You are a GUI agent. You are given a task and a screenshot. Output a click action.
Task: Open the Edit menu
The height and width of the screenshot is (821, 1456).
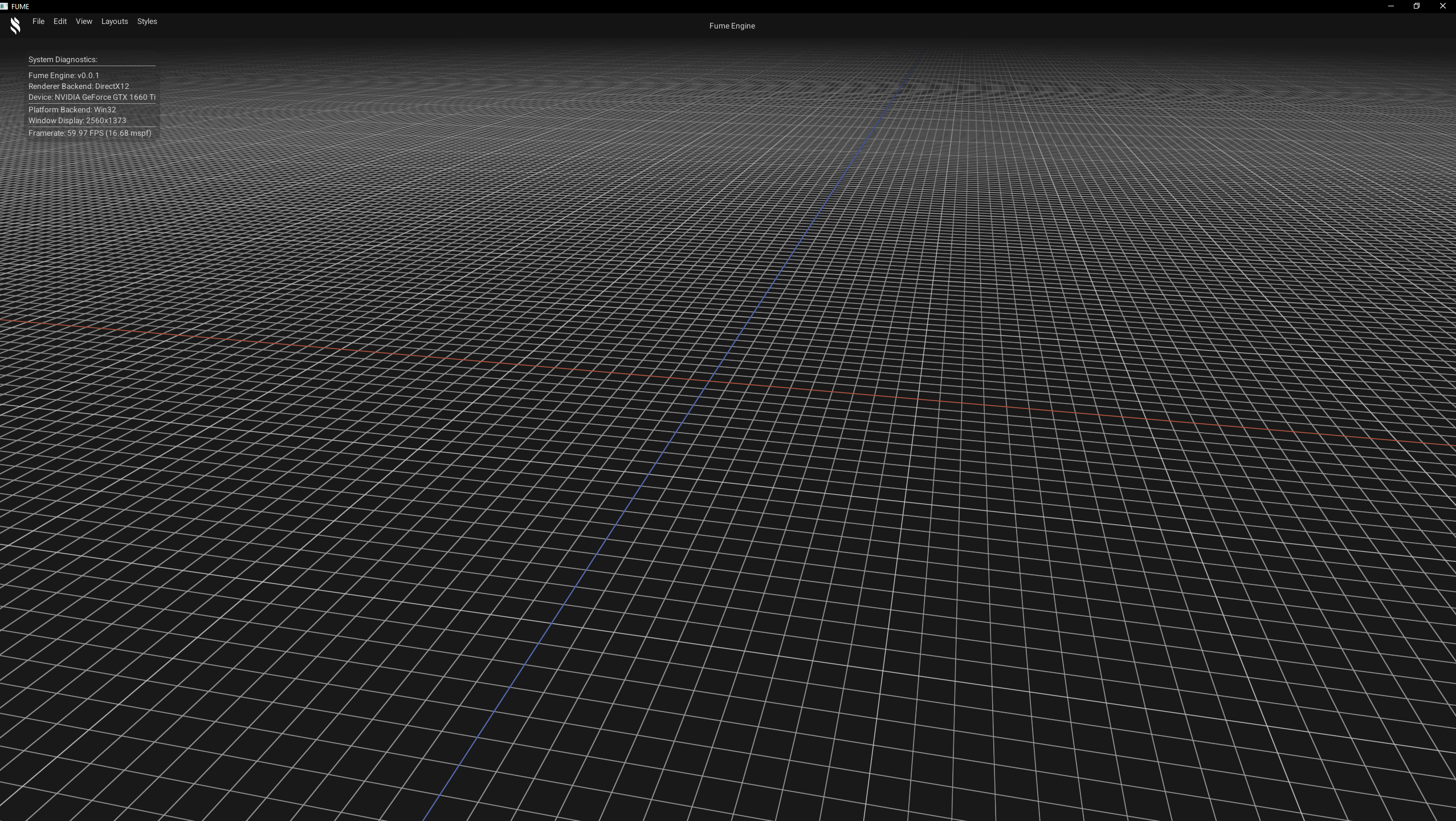coord(60,21)
